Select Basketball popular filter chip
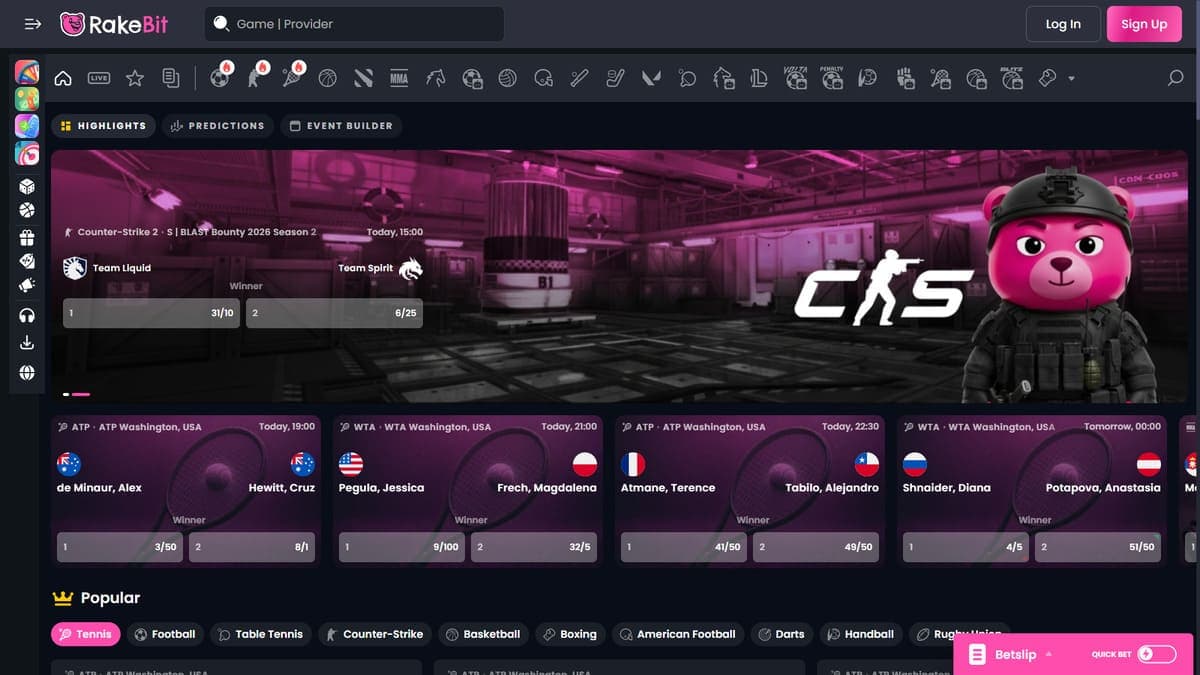The height and width of the screenshot is (675, 1200). click(483, 634)
